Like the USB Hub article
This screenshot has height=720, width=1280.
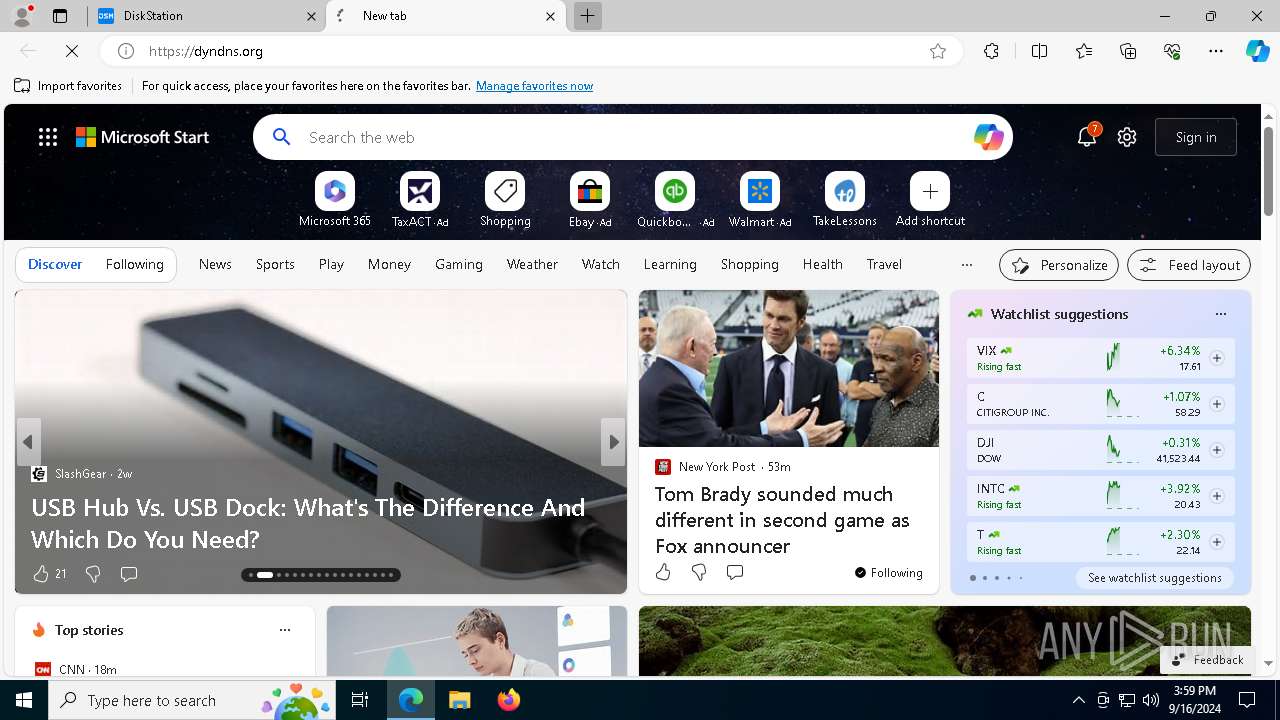41,574
